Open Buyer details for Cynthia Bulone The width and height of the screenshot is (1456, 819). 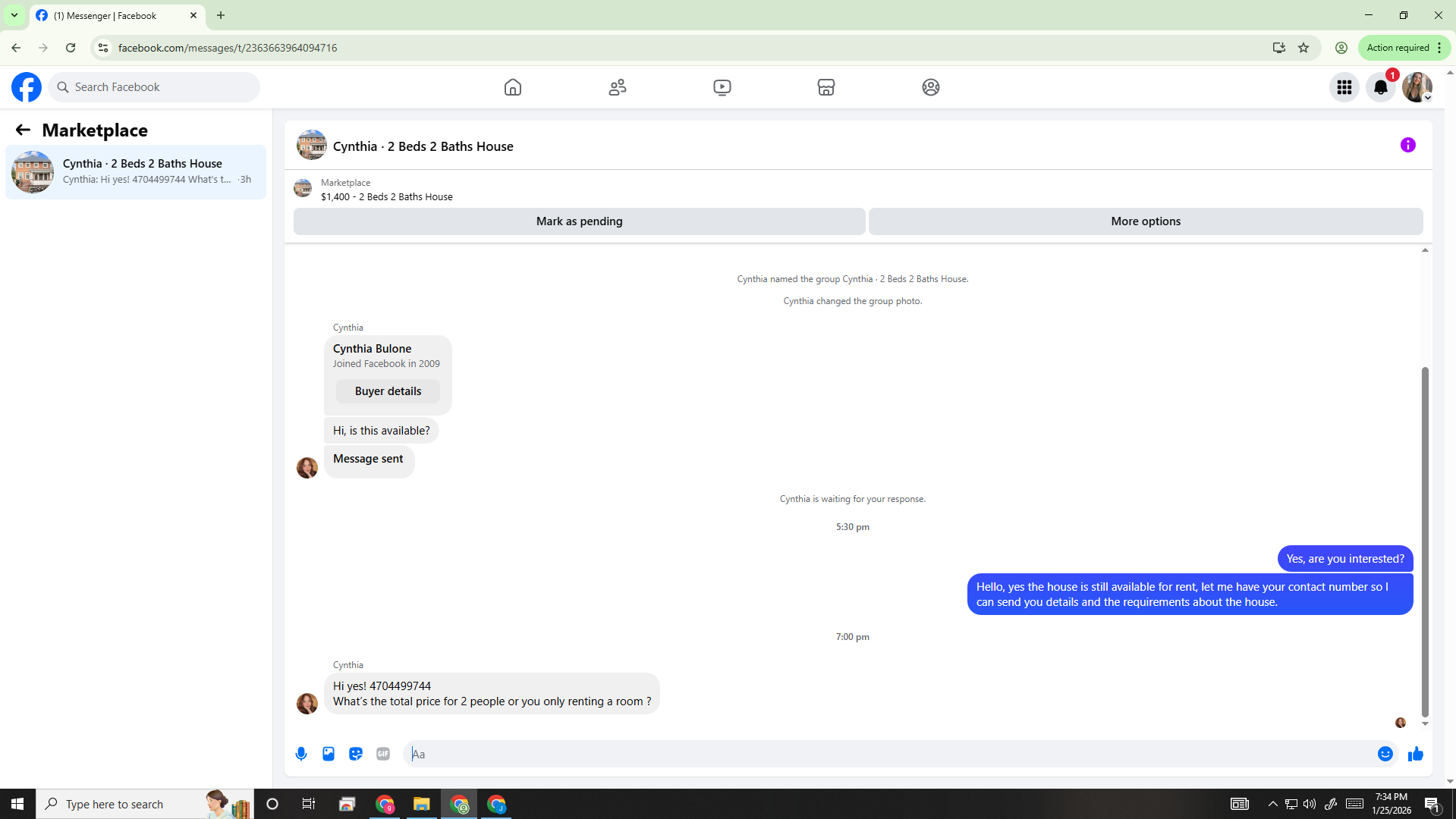(388, 391)
